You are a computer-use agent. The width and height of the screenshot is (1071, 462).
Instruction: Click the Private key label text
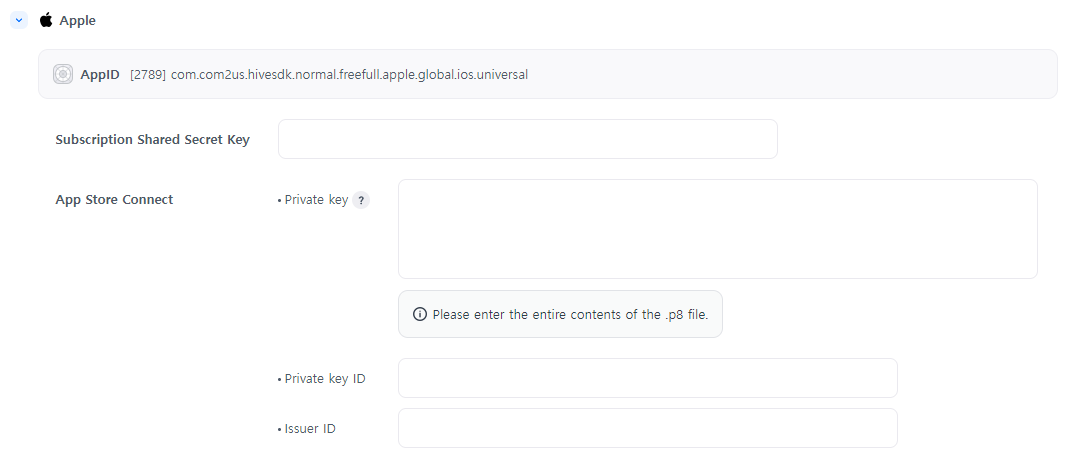[316, 200]
